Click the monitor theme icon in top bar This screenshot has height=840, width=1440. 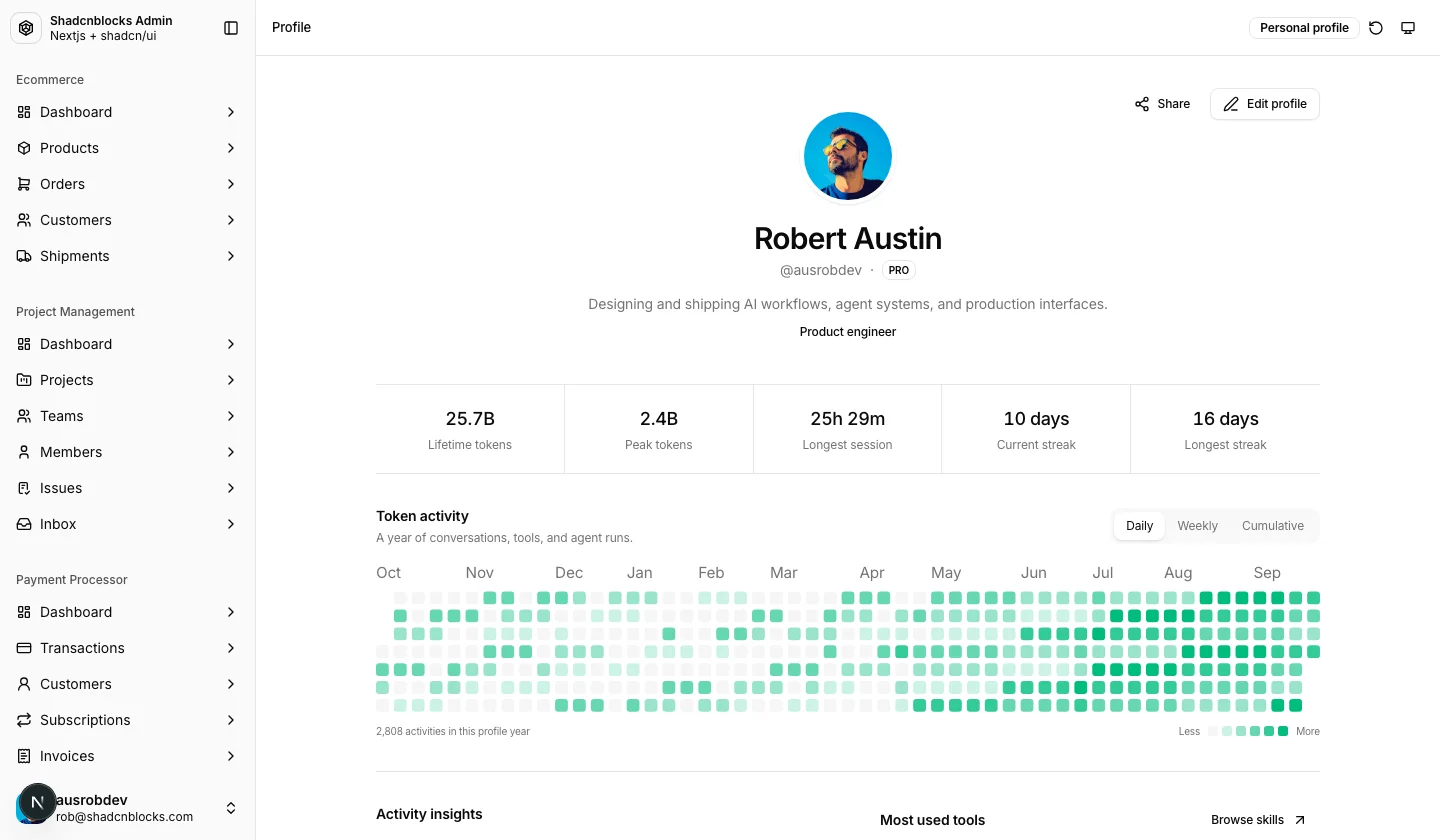[1408, 28]
